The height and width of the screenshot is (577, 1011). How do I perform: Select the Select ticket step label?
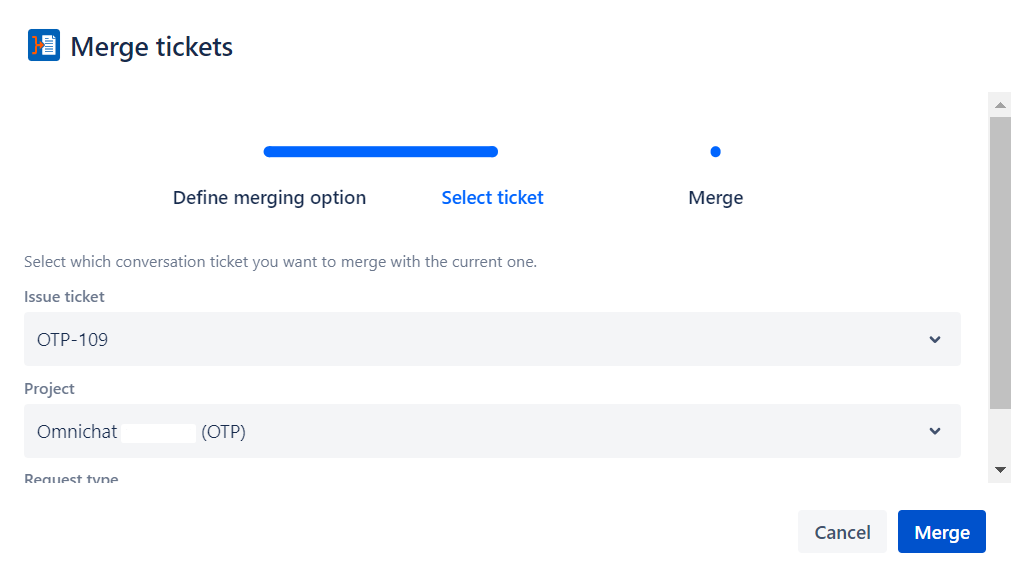click(x=492, y=198)
